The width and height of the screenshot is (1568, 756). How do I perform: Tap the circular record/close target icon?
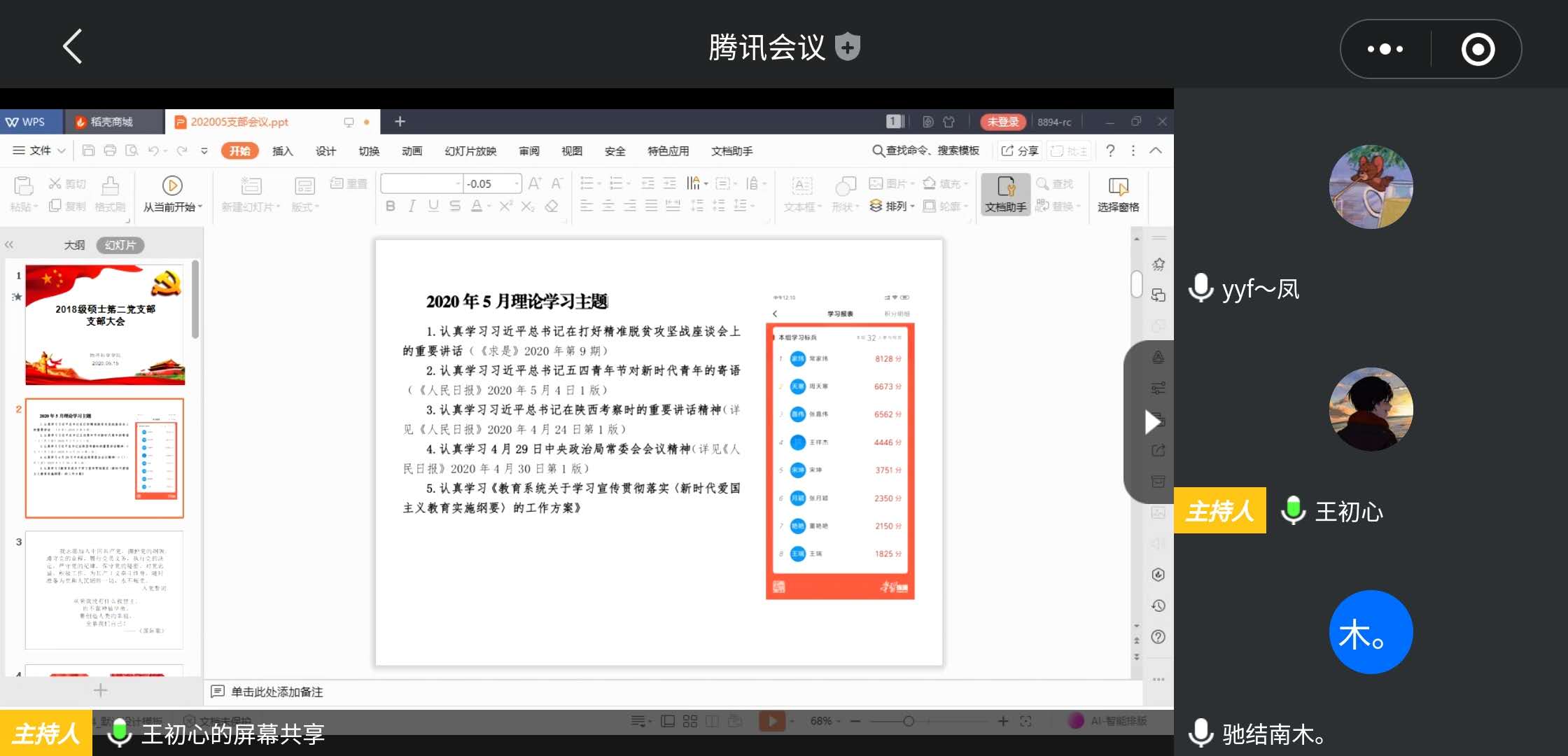1478,49
